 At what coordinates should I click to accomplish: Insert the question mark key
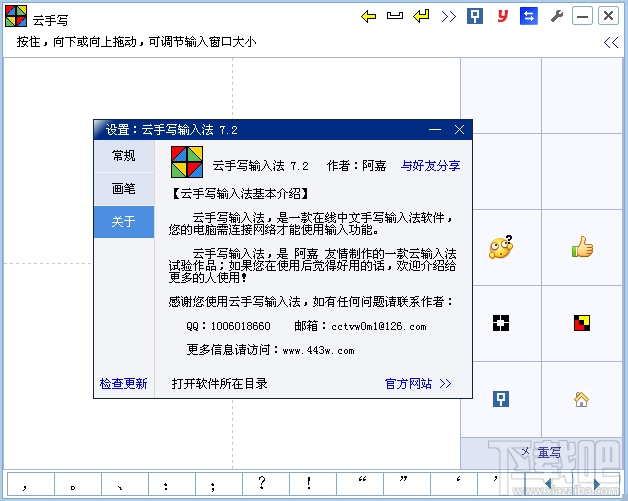(266, 484)
